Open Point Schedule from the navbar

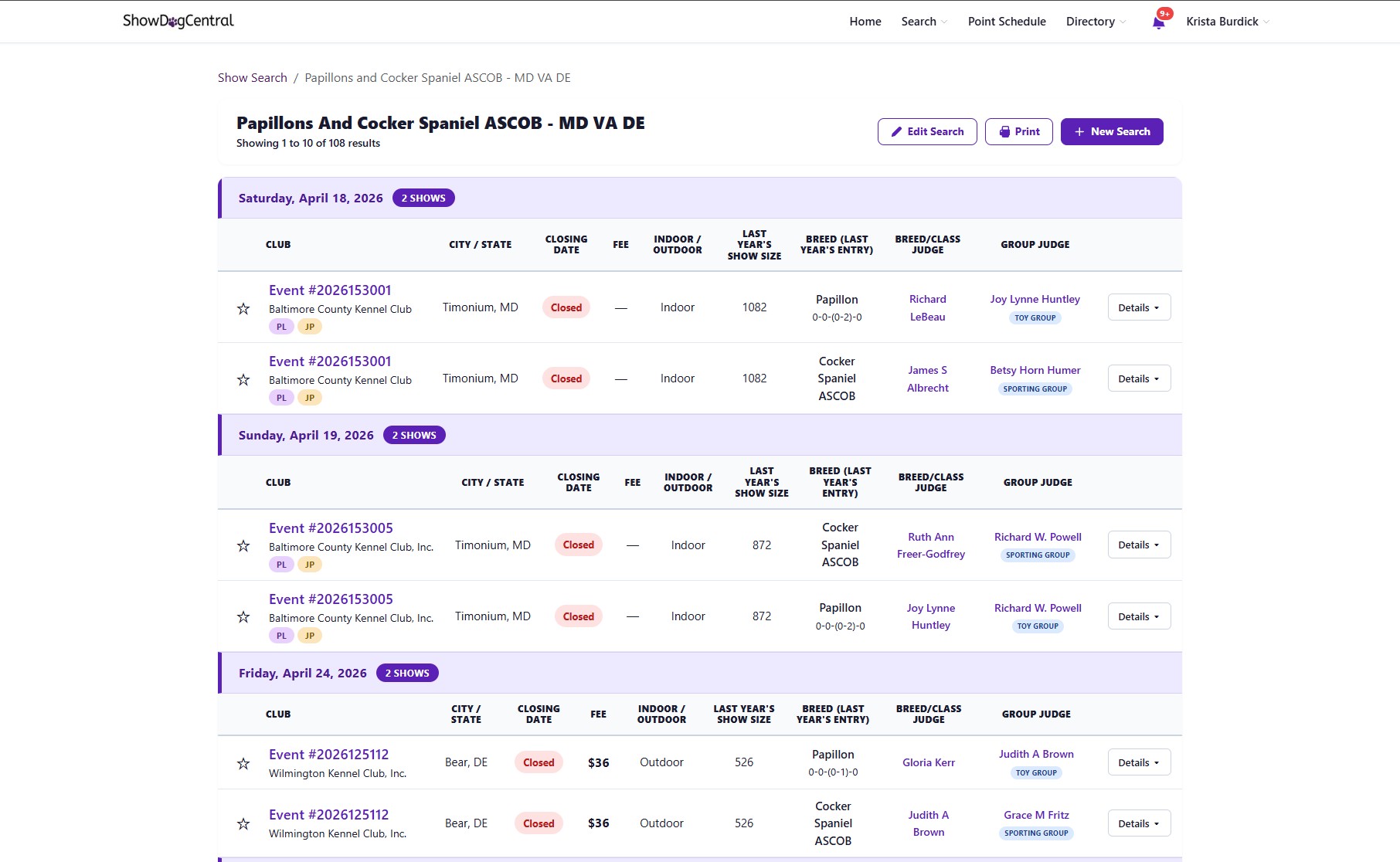pyautogui.click(x=1006, y=21)
